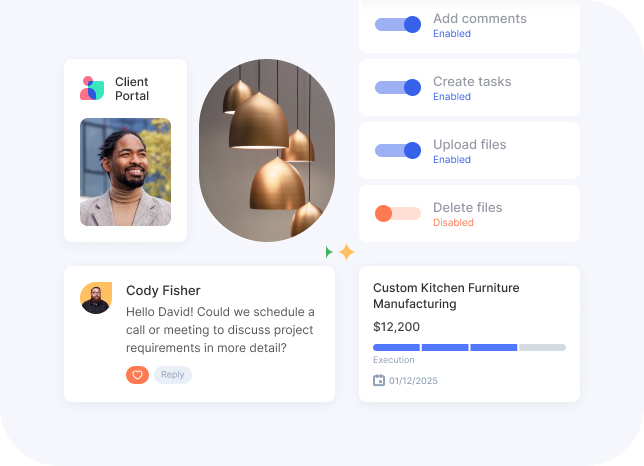The image size is (644, 466).
Task: Click the Client Portal logo icon
Action: 92,88
